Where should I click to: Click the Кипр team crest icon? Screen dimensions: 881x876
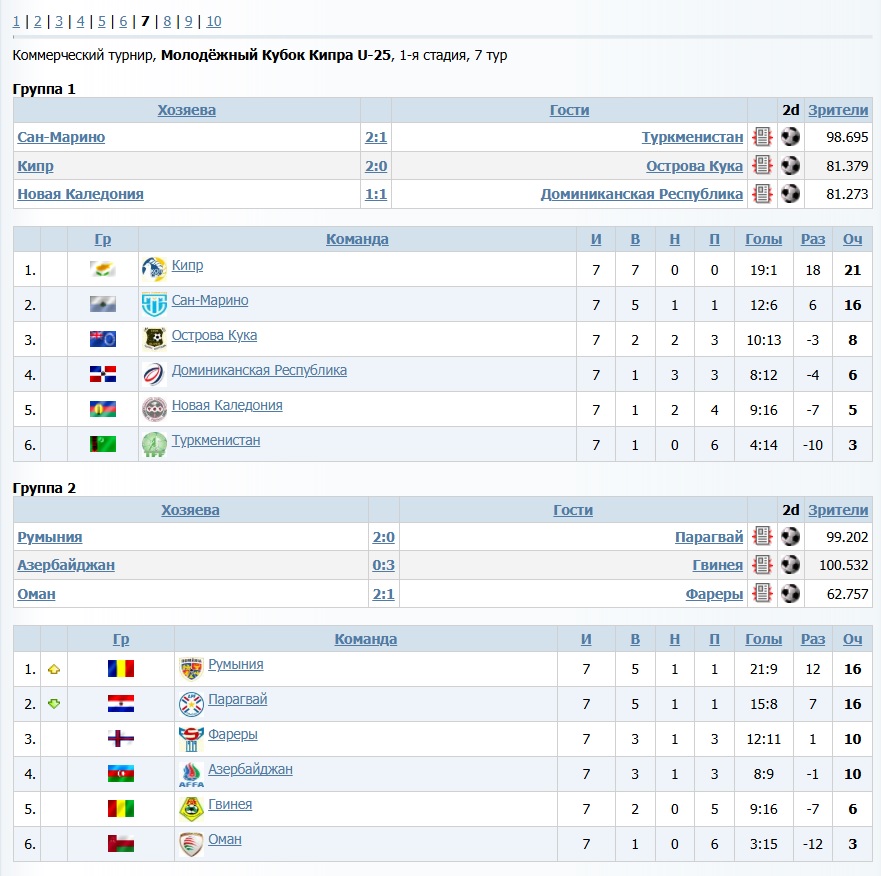pyautogui.click(x=153, y=268)
